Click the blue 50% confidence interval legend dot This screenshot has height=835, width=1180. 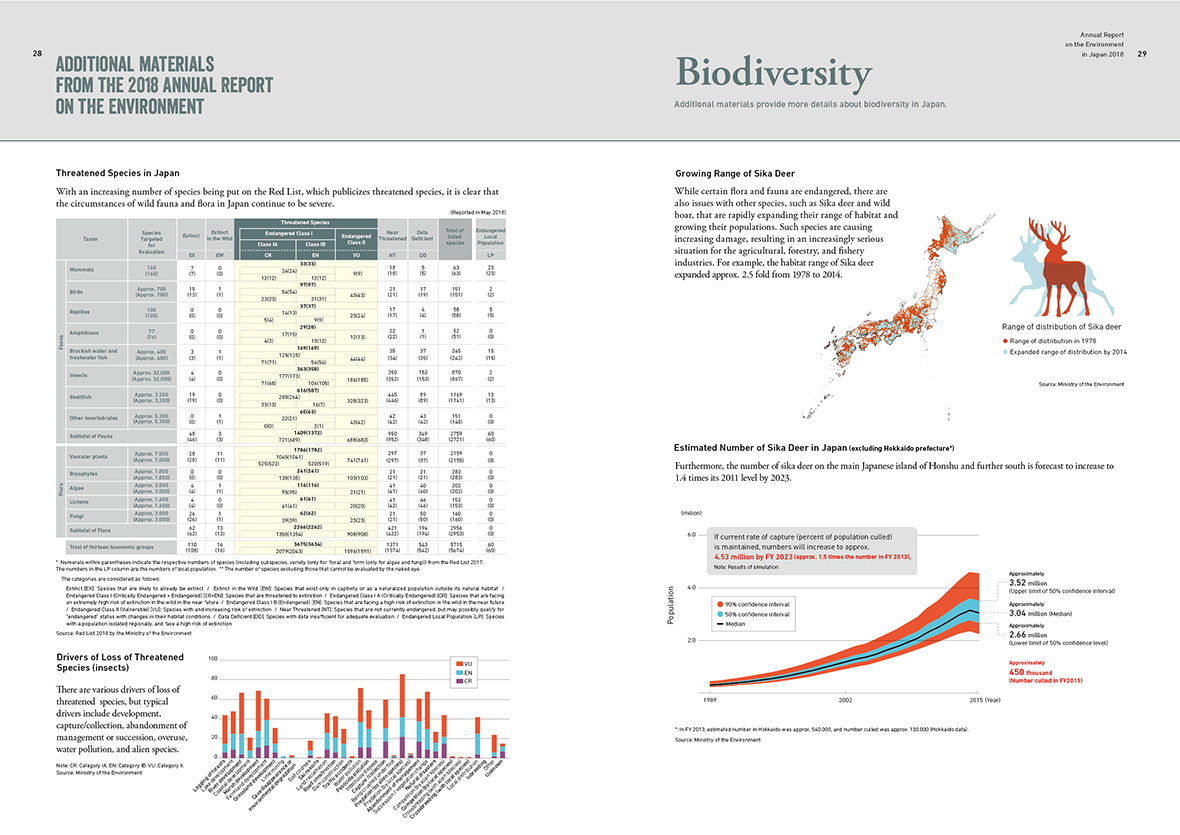click(720, 614)
